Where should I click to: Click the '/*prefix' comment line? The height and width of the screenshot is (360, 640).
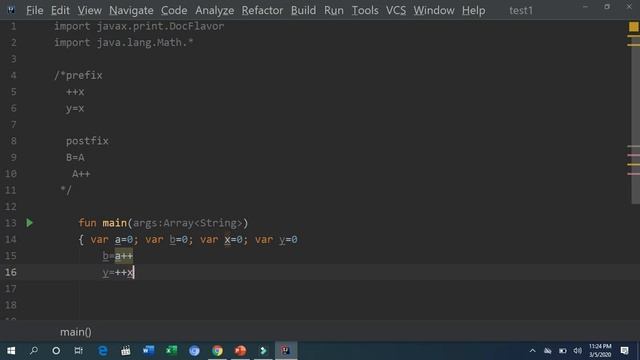click(x=78, y=76)
